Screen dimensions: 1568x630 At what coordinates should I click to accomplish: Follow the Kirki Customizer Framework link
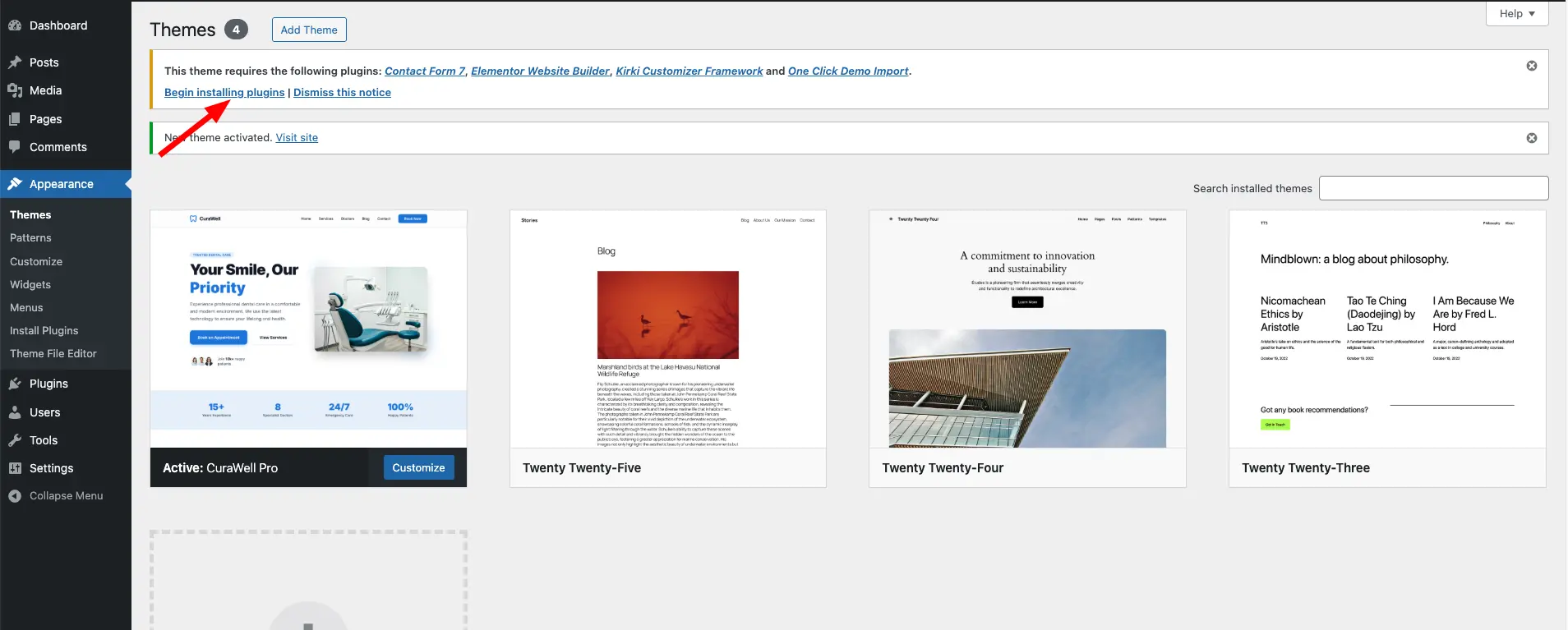[x=689, y=71]
